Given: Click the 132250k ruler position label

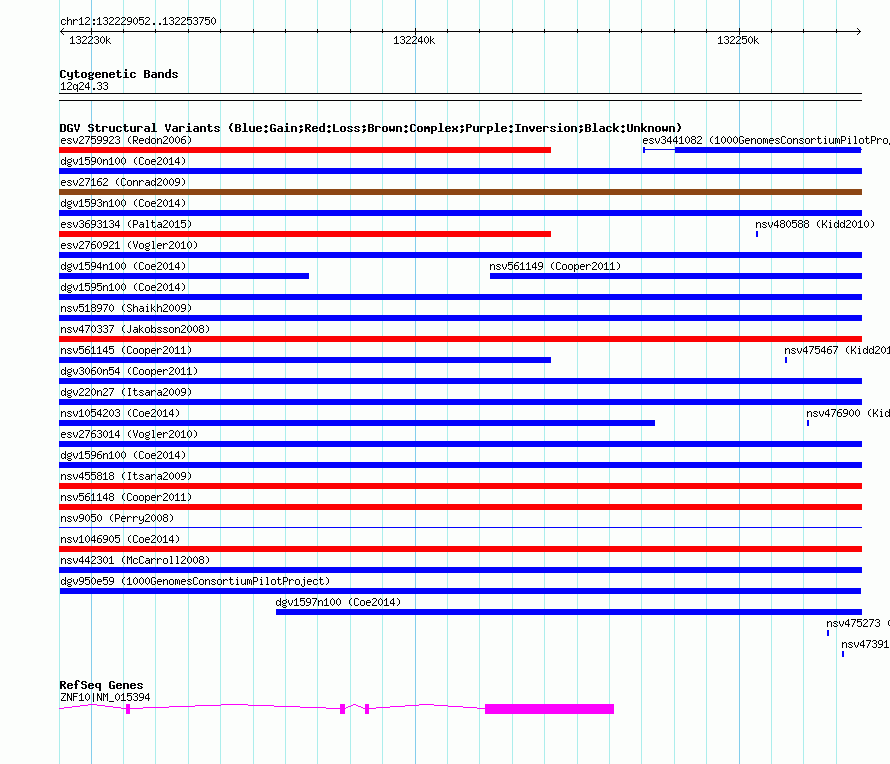Looking at the screenshot, I should coord(738,40).
